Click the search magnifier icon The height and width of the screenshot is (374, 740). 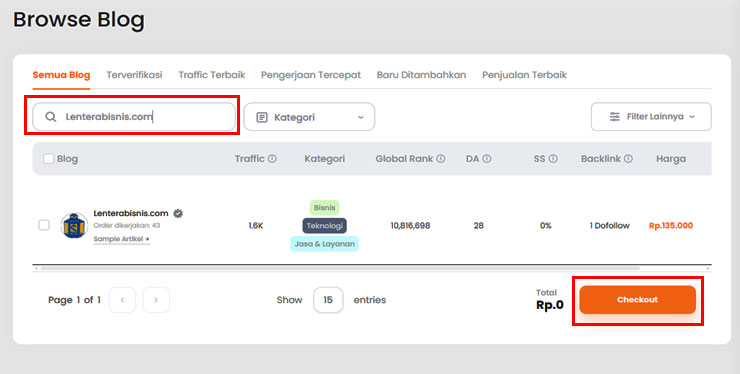tap(50, 117)
